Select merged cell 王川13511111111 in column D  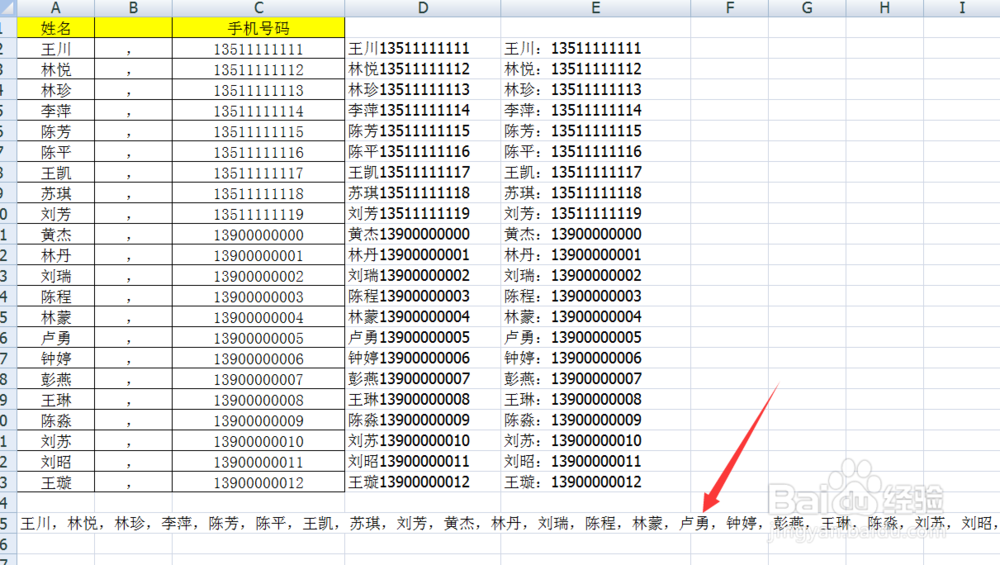click(423, 48)
